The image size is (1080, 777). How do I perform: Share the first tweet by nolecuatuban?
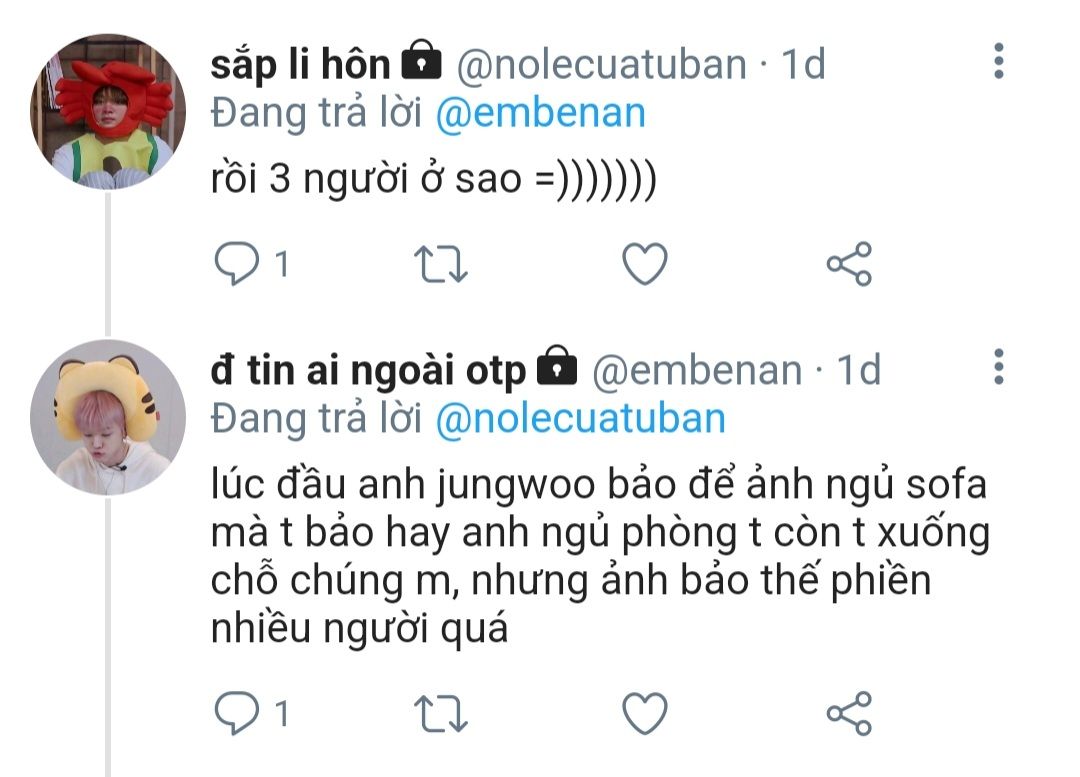pos(849,264)
